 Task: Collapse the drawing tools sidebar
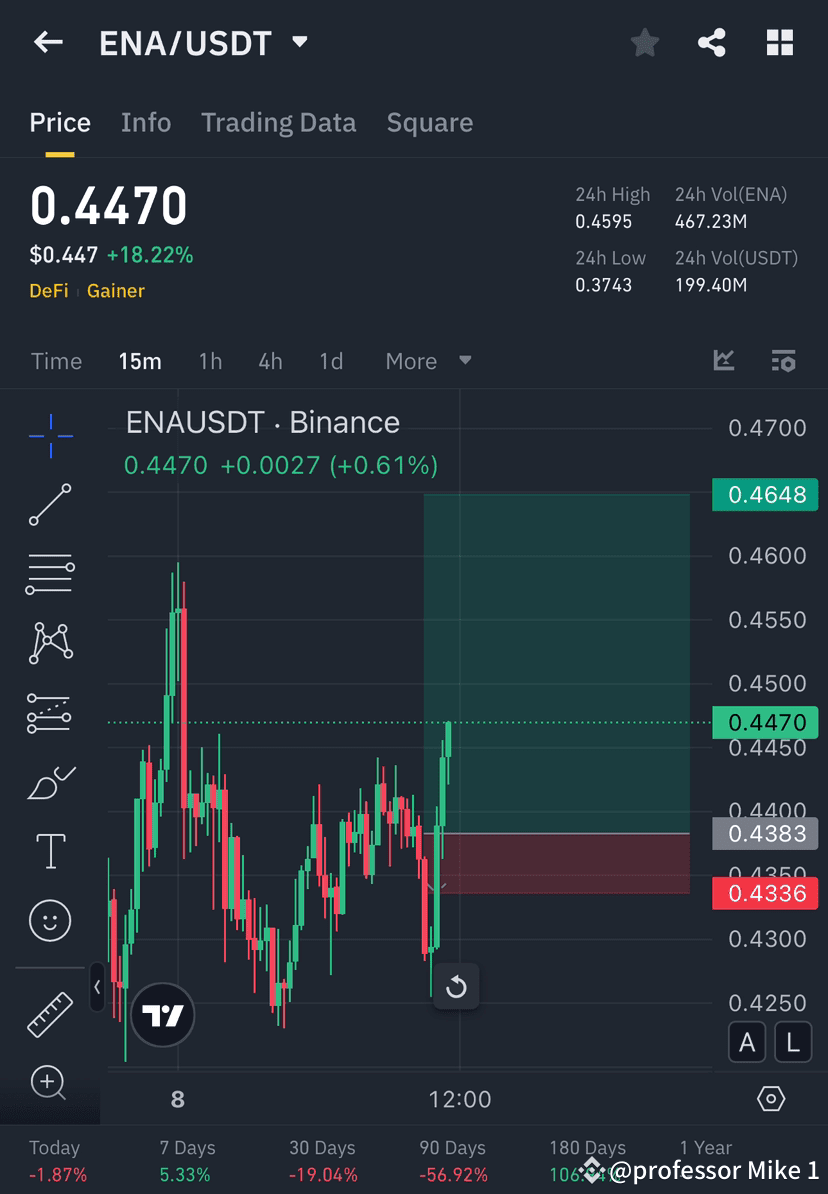(97, 987)
